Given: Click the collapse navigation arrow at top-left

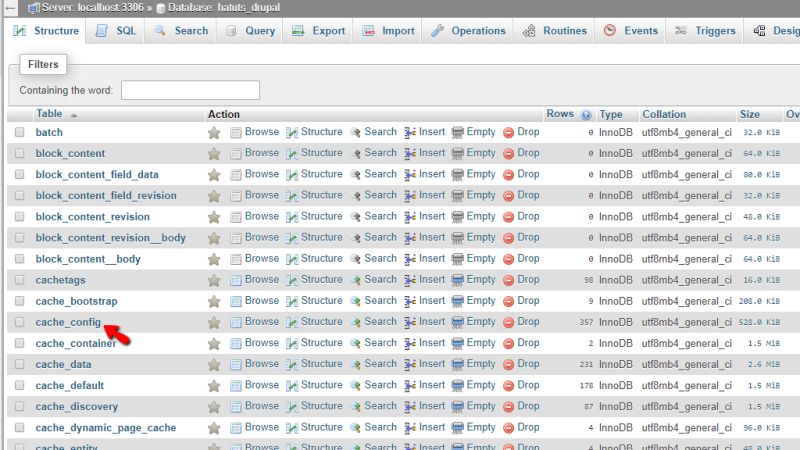Looking at the screenshot, I should click(x=10, y=8).
